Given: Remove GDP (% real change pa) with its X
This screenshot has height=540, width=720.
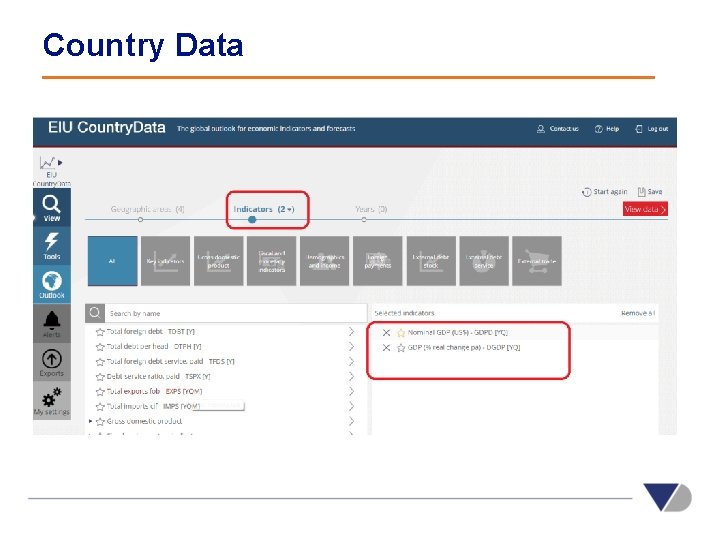Looking at the screenshot, I should [386, 348].
